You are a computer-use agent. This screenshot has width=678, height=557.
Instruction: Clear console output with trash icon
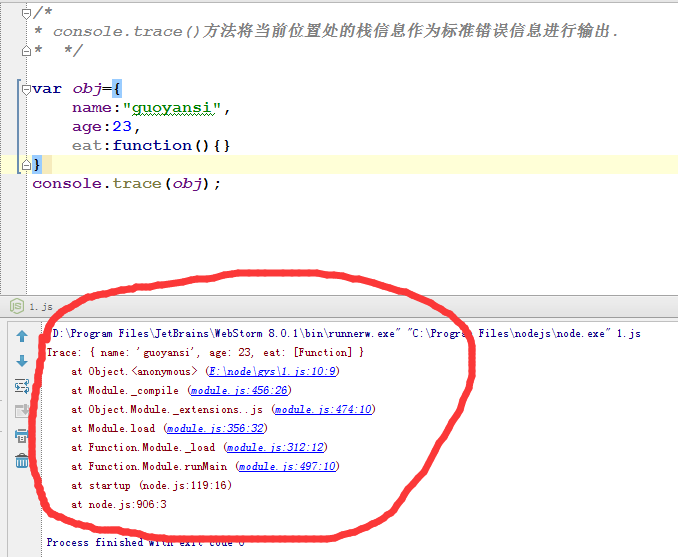click(21, 461)
